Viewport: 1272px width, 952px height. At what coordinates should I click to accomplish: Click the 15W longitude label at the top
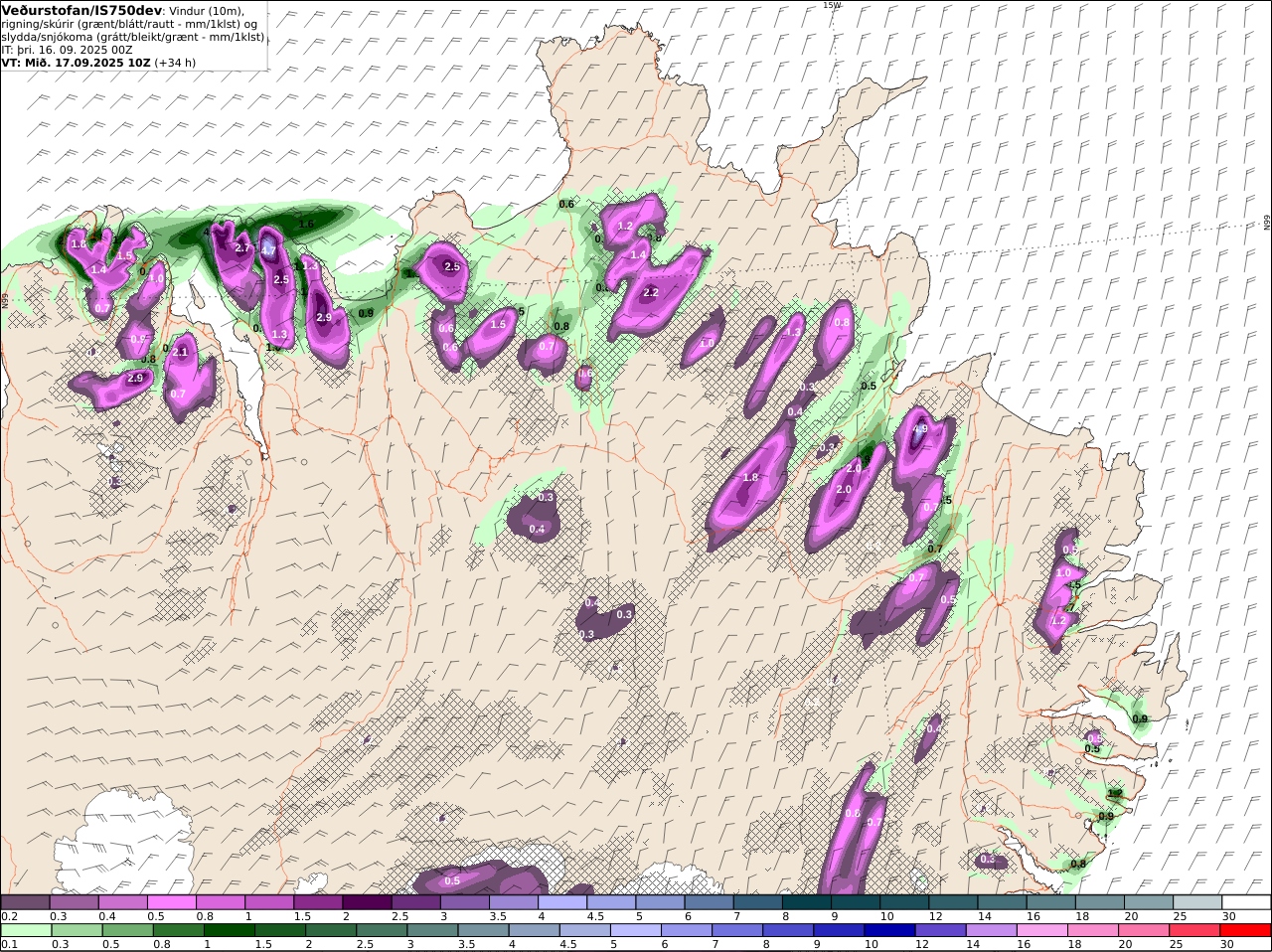(x=832, y=5)
